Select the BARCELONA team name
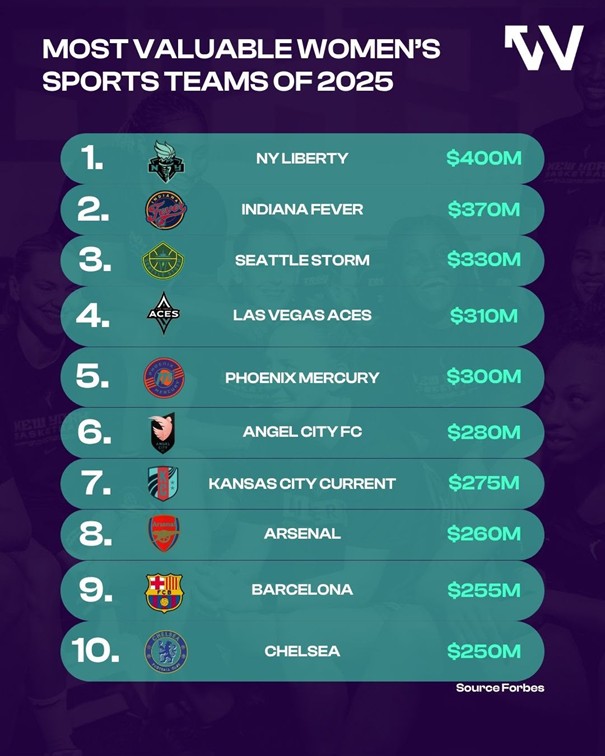 (x=302, y=589)
